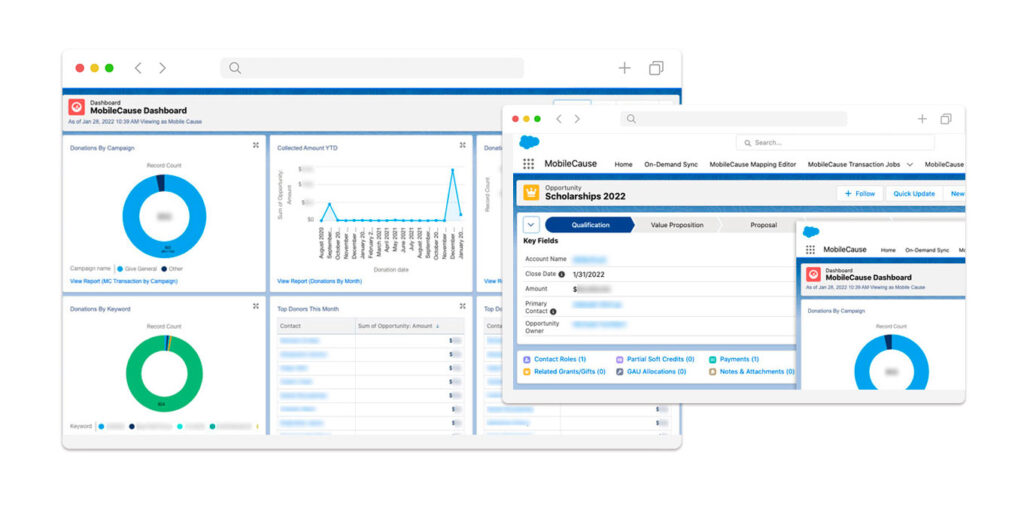Open Contact Roles (1) related list
Viewport: 1024px width, 507px height.
click(560, 359)
